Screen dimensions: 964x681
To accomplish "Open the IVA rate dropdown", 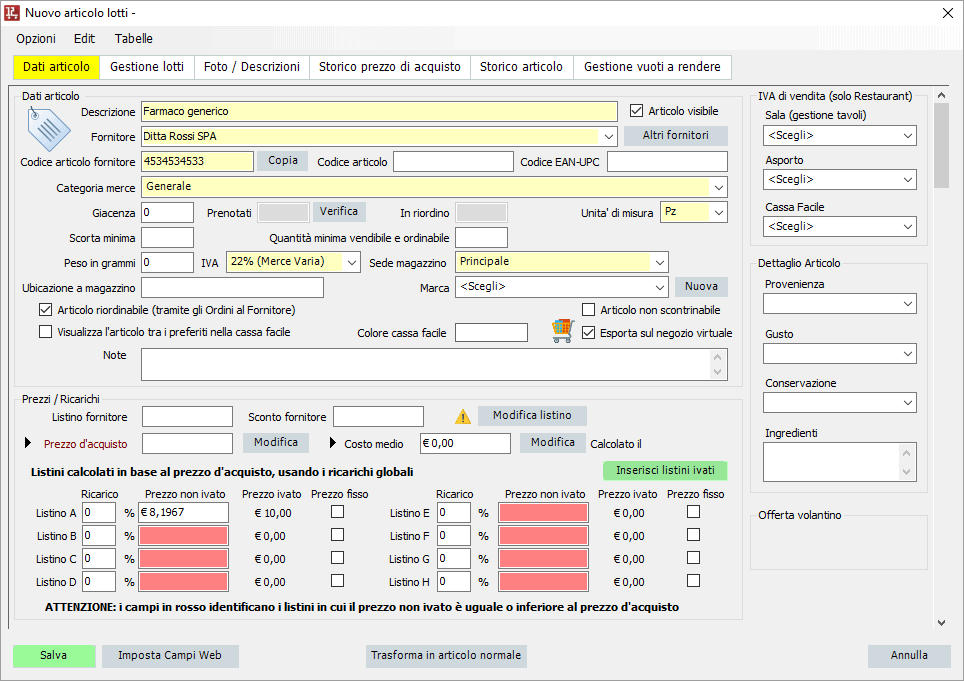I will tap(351, 262).
